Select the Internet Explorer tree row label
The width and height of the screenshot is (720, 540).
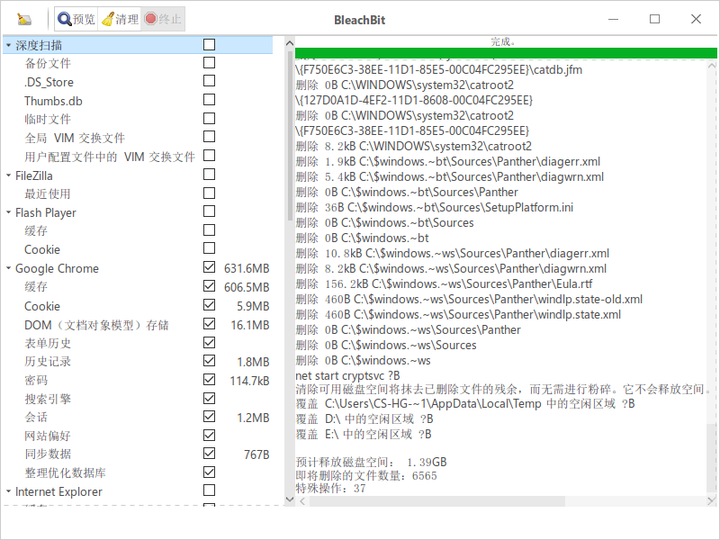point(59,491)
